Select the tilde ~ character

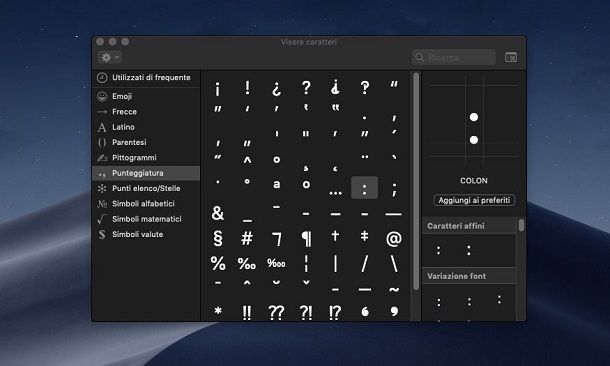pos(394,290)
